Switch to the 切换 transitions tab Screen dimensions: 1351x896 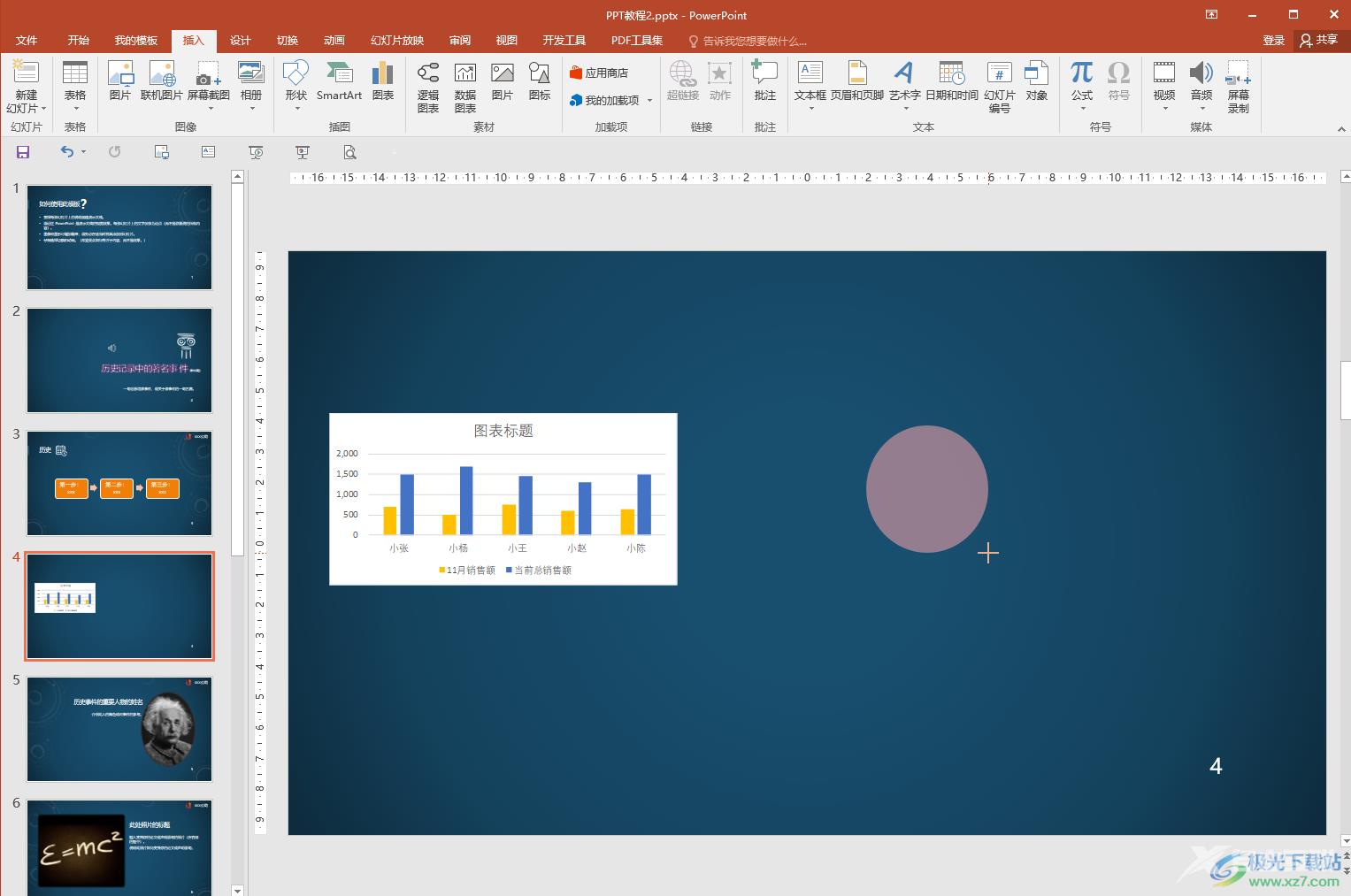click(x=288, y=41)
